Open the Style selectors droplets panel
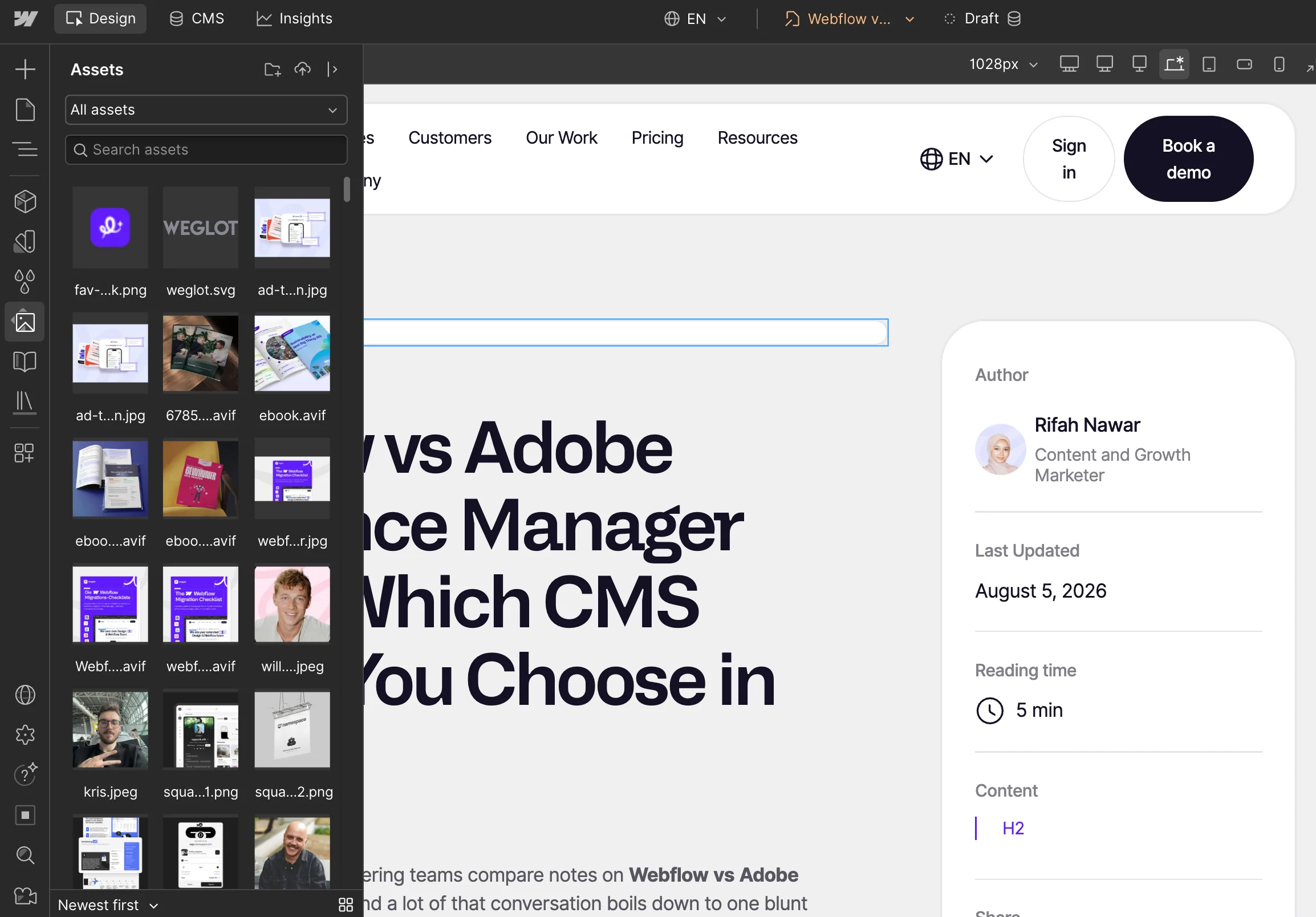This screenshot has height=917, width=1316. coord(25,282)
